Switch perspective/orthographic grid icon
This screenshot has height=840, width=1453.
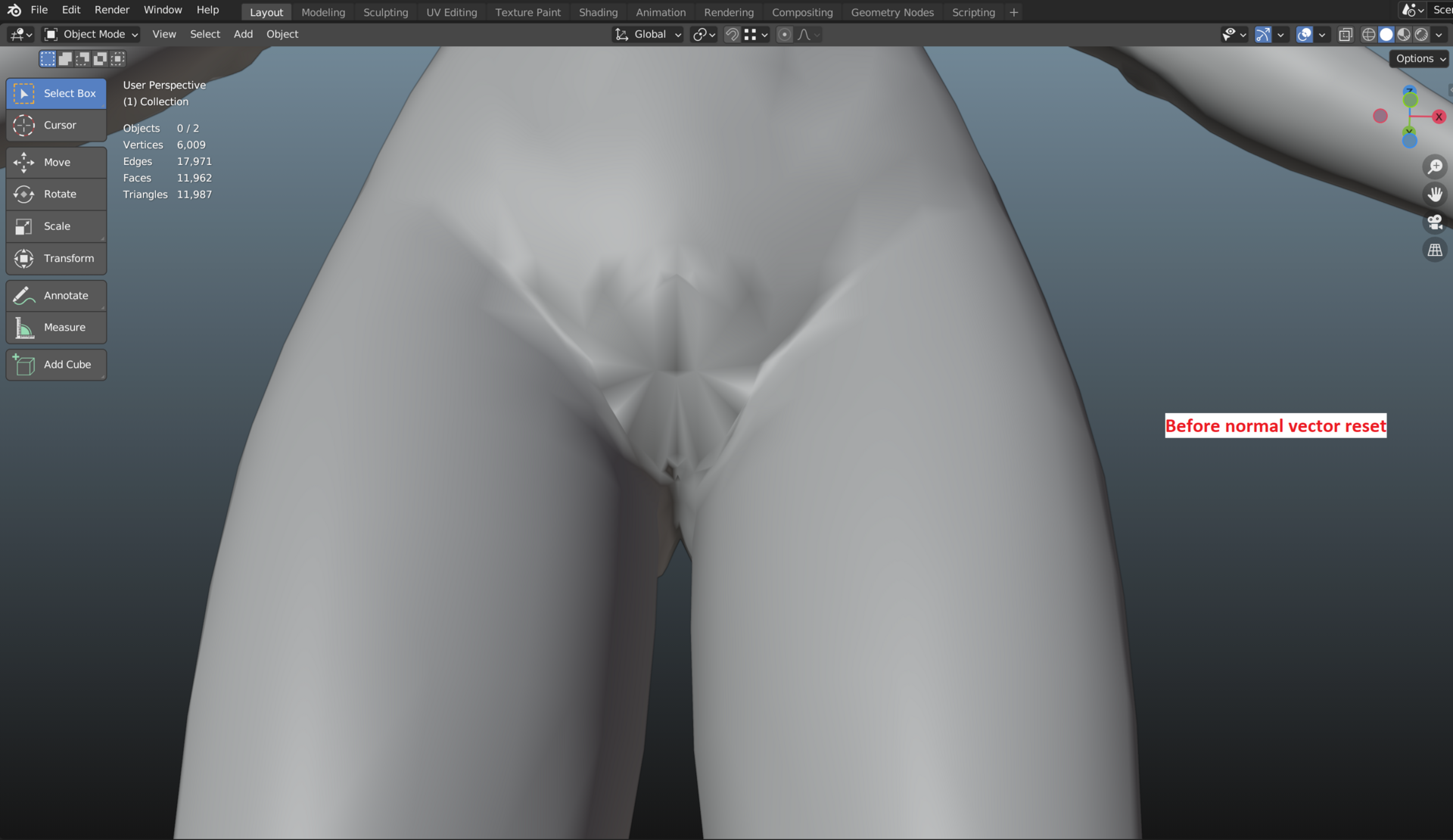[1435, 250]
